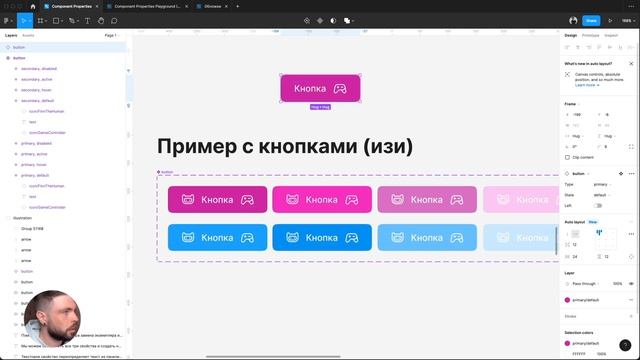Open the zoom level dropdown
Screen dimensions: 640x360
628,21
